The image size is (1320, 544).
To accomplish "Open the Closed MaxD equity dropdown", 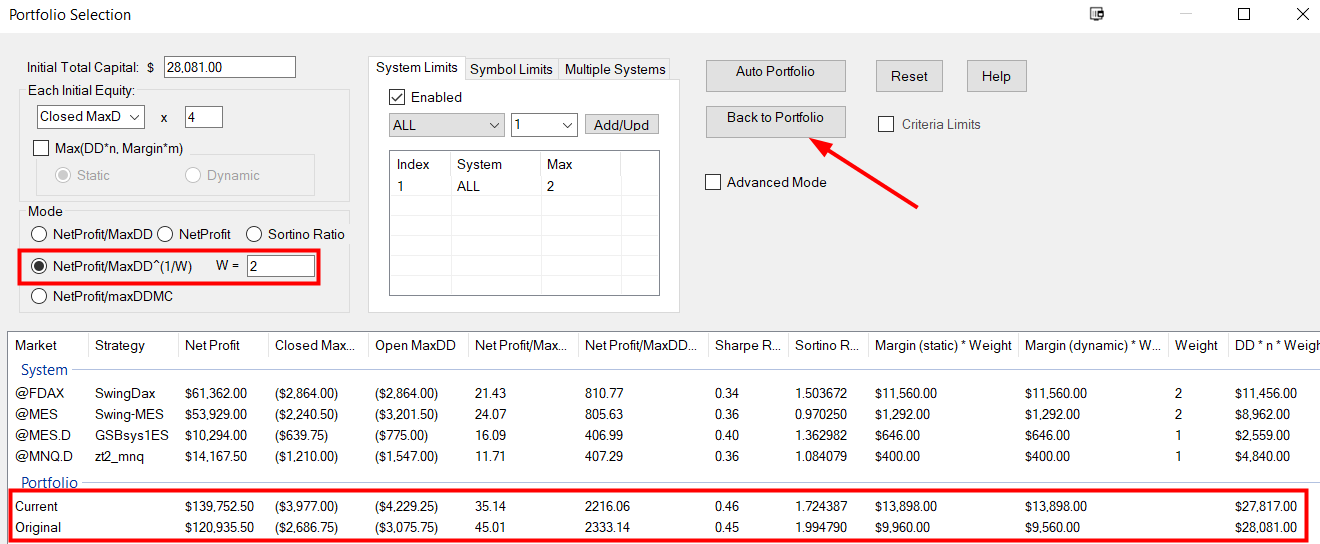I will click(90, 117).
